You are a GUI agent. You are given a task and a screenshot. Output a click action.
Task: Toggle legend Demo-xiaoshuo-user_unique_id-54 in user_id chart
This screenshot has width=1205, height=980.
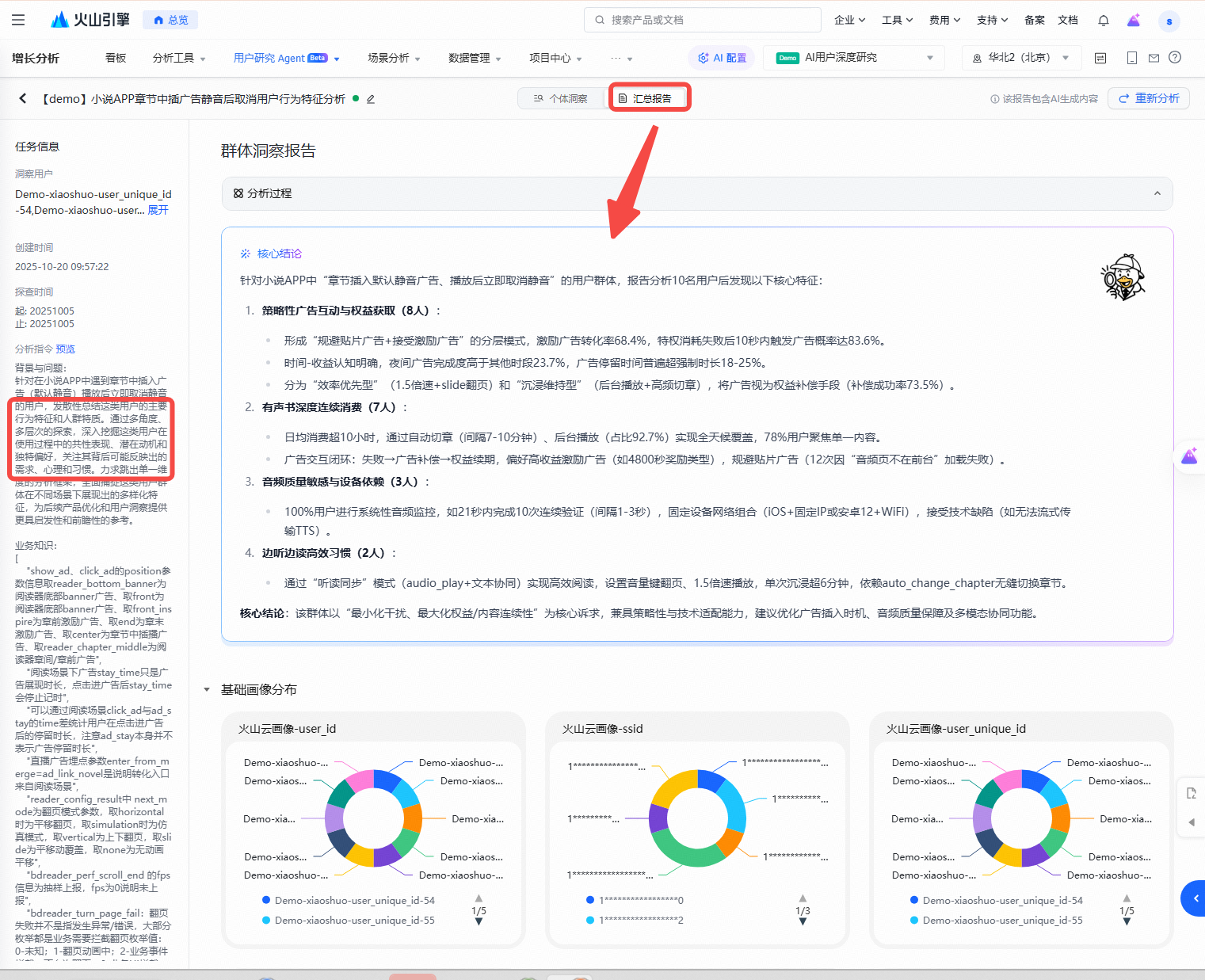click(349, 900)
